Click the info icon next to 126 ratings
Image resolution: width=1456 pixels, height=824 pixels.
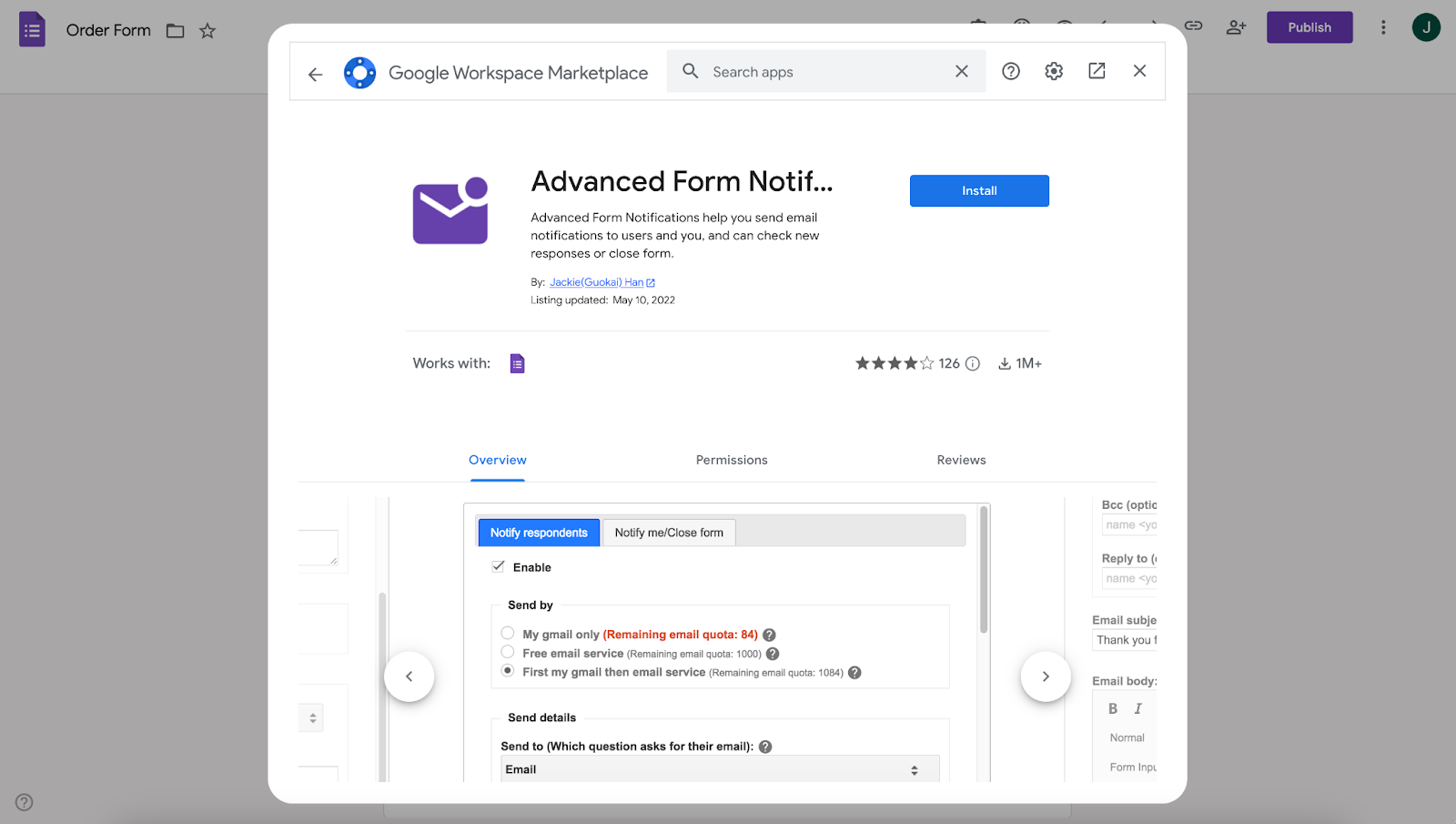973,364
